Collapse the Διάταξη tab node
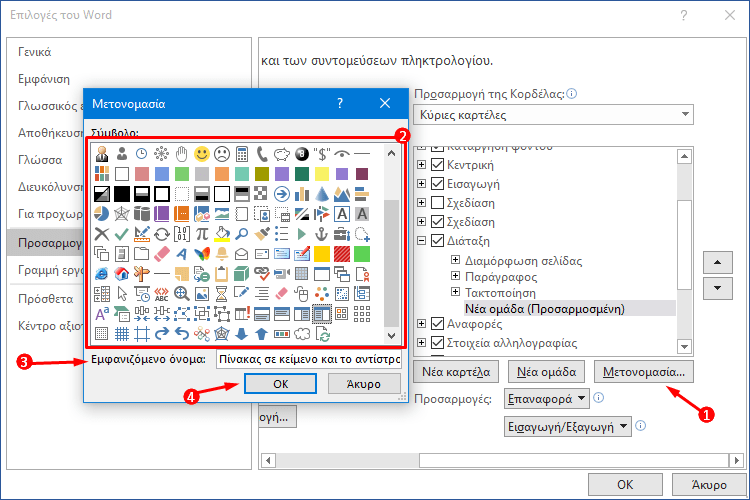Viewport: 750px width, 500px height. [x=421, y=241]
